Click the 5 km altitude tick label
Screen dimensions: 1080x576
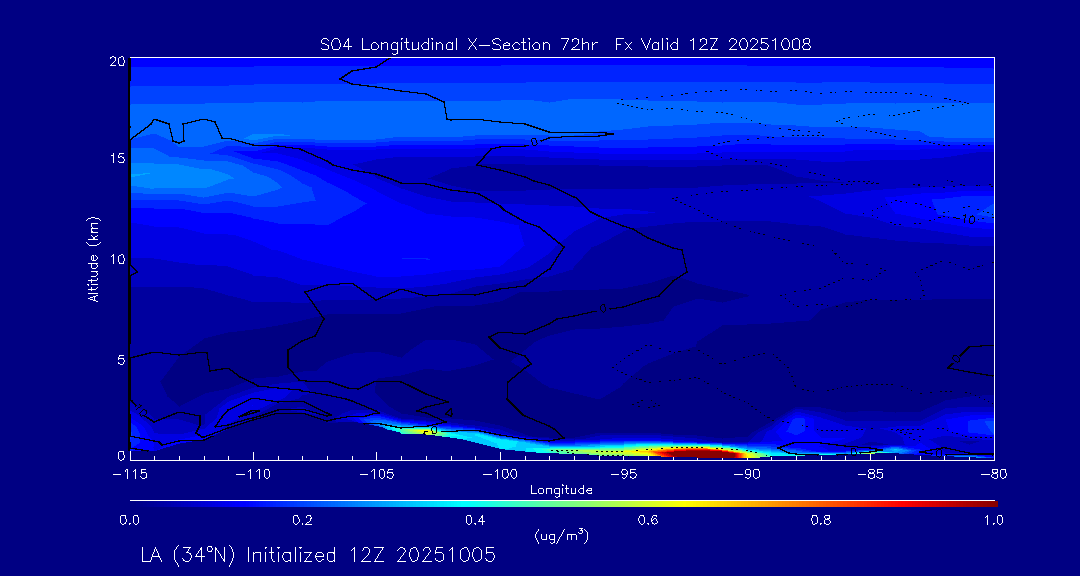point(120,359)
